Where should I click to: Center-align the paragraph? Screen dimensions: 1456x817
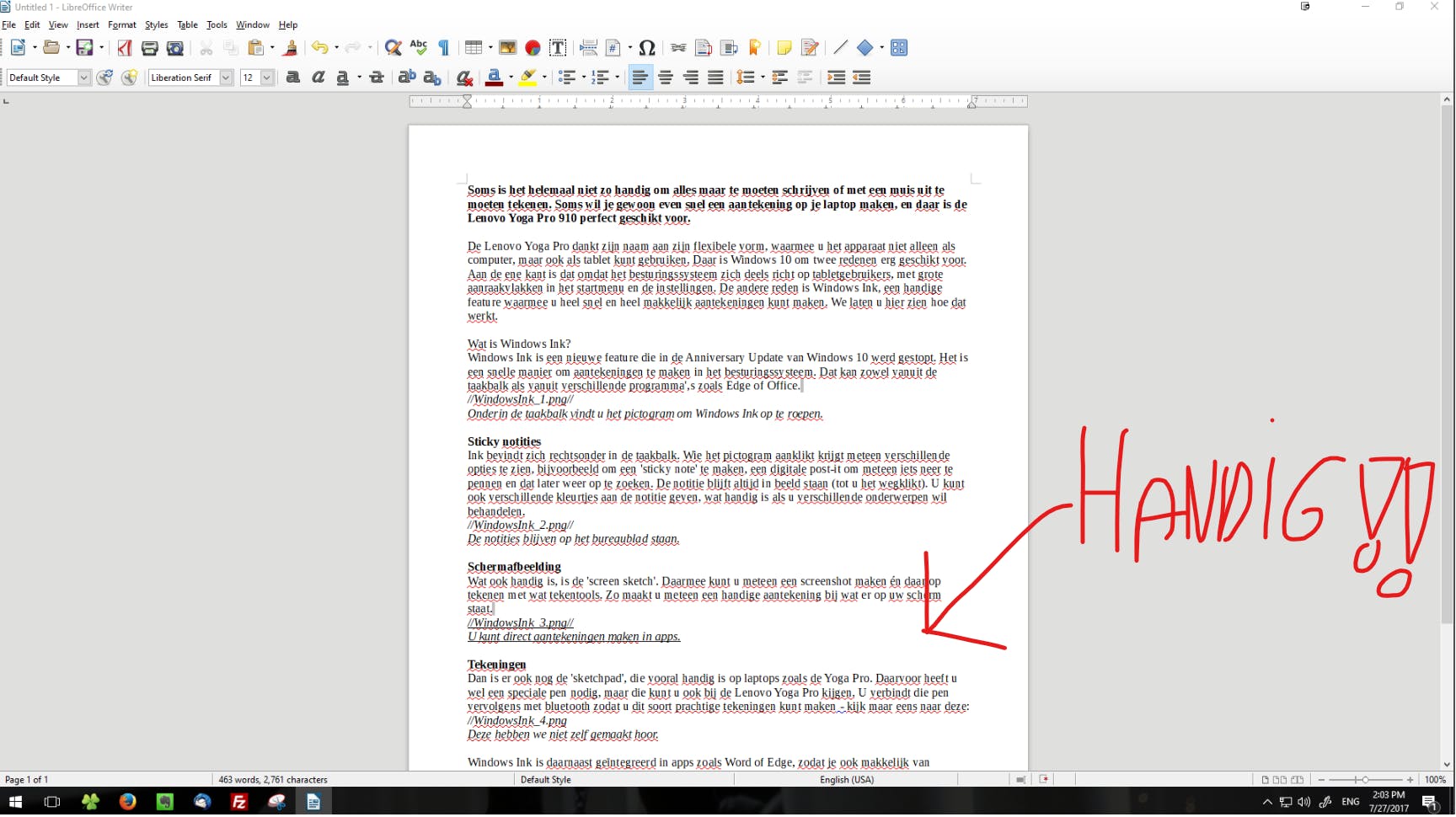tap(666, 78)
